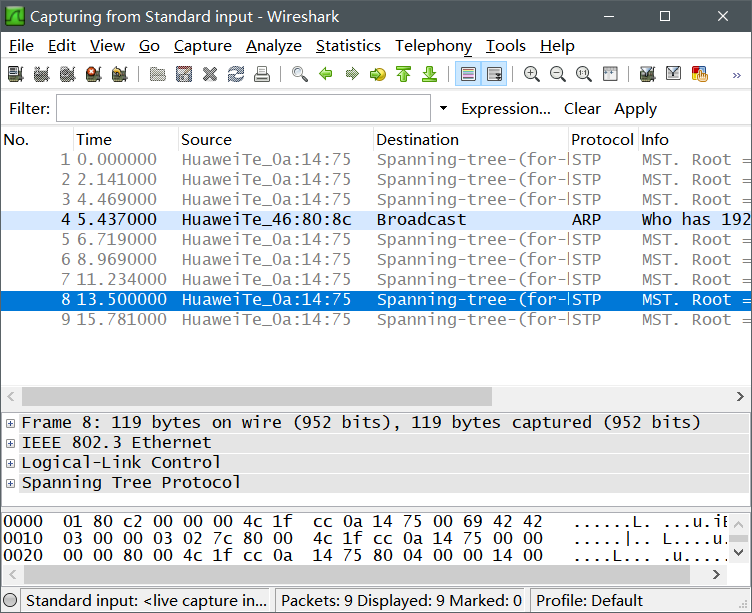Toggle packet list colorization
The image size is (752, 613).
point(468,74)
